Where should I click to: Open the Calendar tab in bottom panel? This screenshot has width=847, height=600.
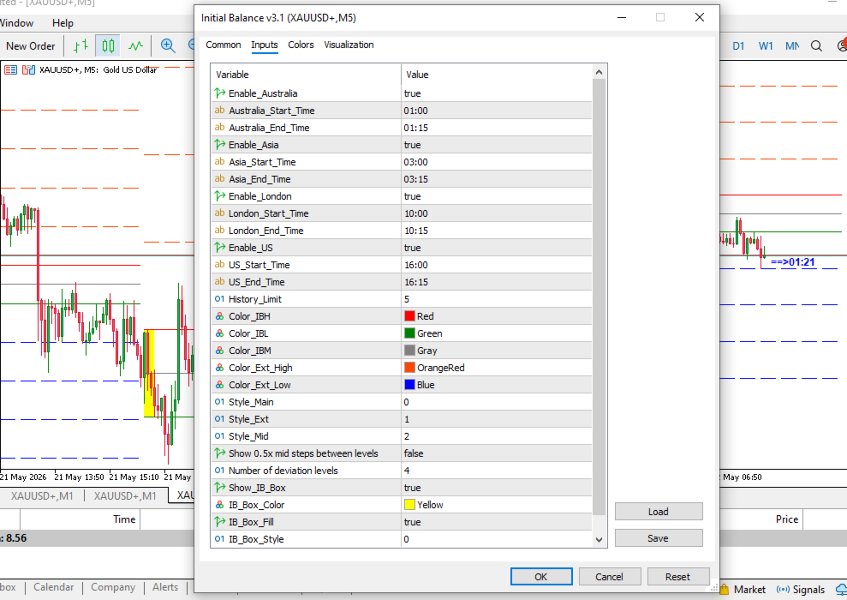[x=53, y=587]
